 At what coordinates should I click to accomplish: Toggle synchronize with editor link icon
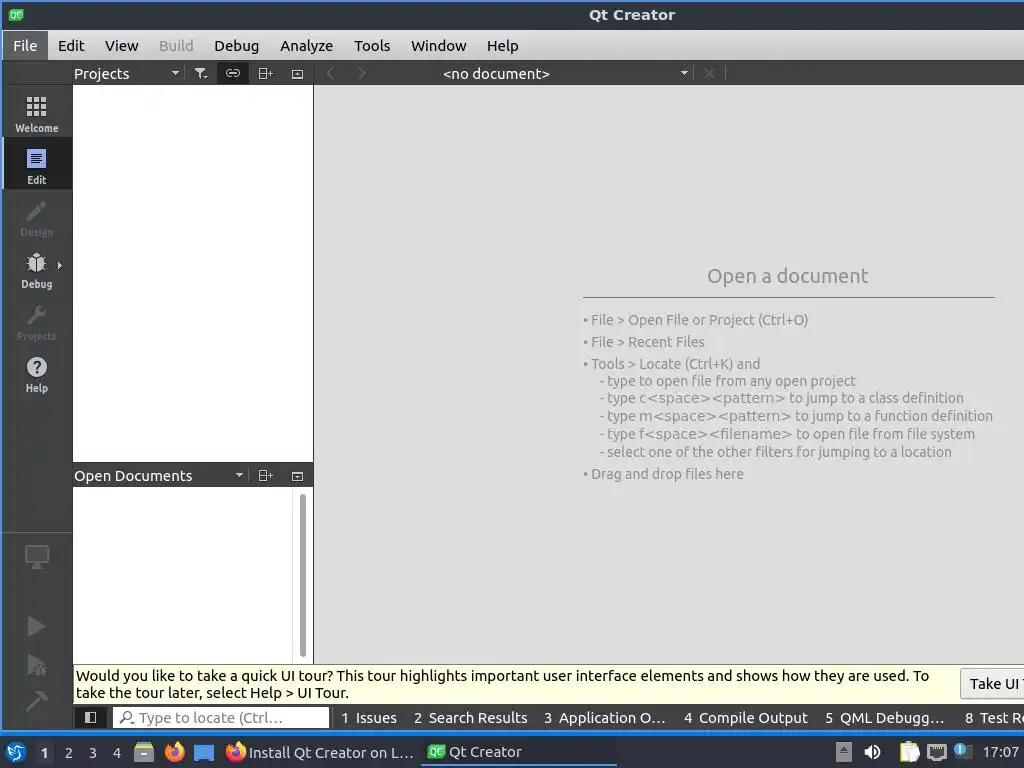point(232,74)
